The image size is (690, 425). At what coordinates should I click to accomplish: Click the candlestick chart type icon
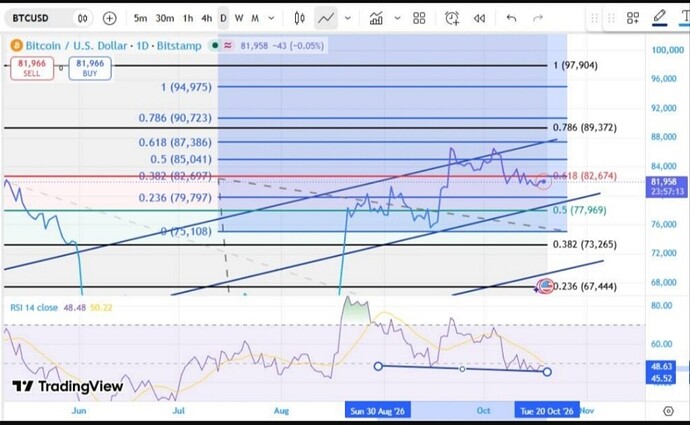pos(300,18)
